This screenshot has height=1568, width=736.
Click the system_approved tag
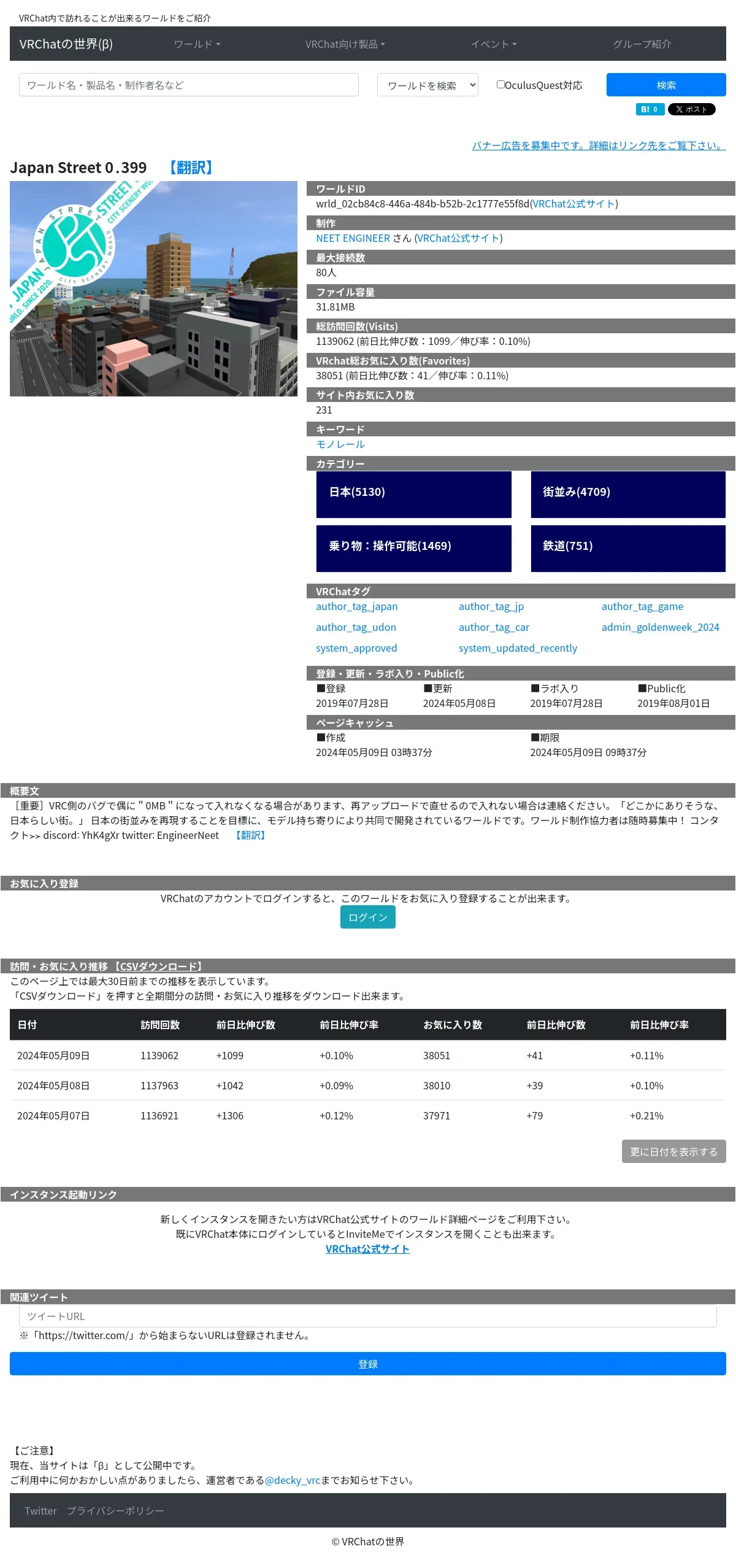pyautogui.click(x=356, y=648)
